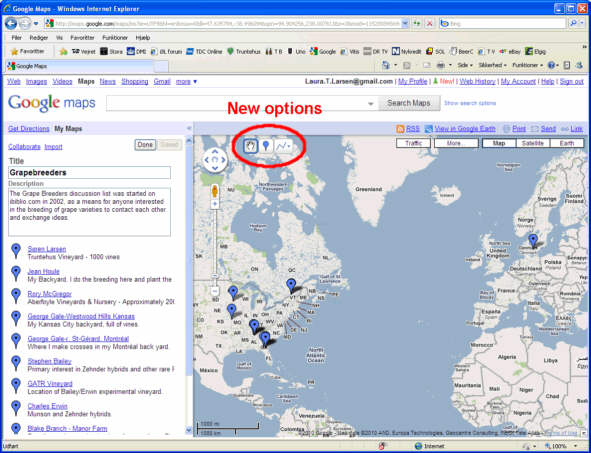Open the search box dropdown arrow
The image size is (591, 453).
point(371,103)
